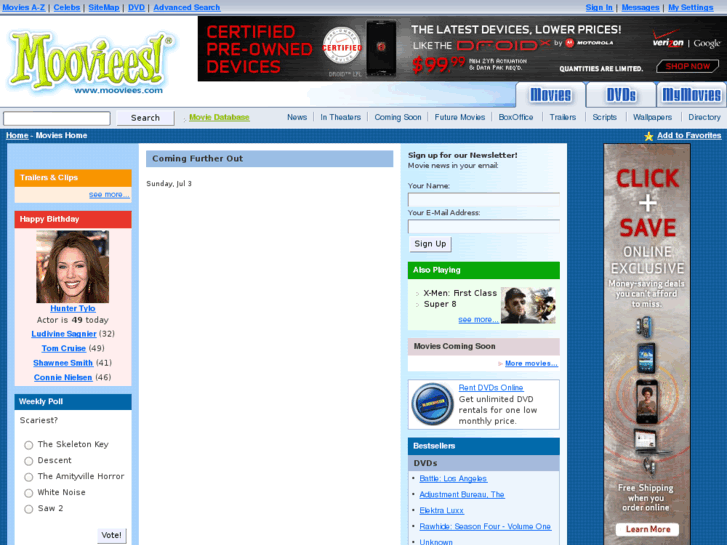
Task: Switch to the Movies tab
Action: pos(550,95)
